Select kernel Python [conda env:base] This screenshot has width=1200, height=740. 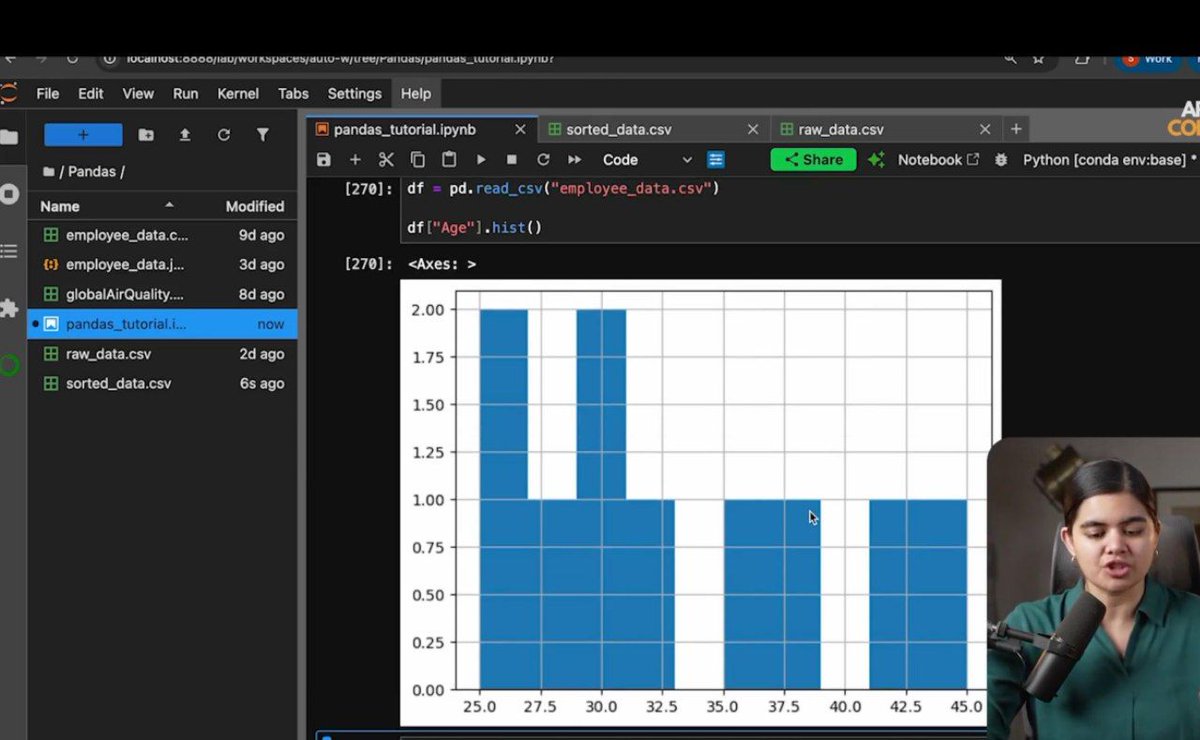pyautogui.click(x=1104, y=160)
